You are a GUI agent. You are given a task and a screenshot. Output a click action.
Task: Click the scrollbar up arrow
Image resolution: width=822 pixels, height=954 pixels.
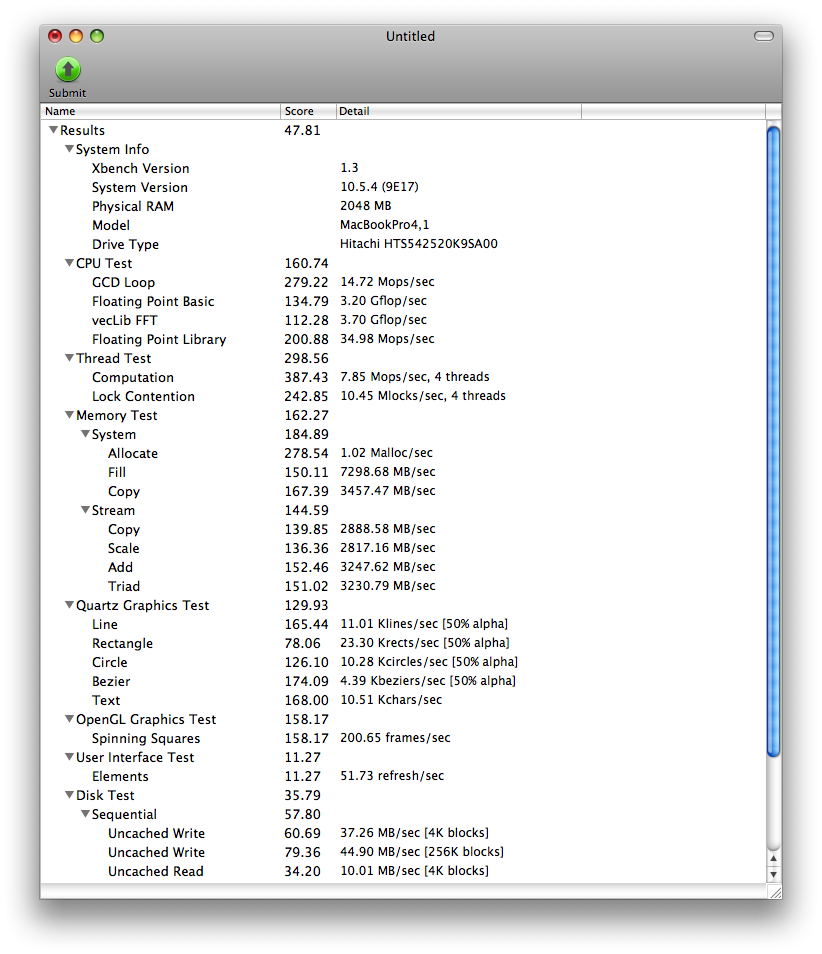coord(773,858)
